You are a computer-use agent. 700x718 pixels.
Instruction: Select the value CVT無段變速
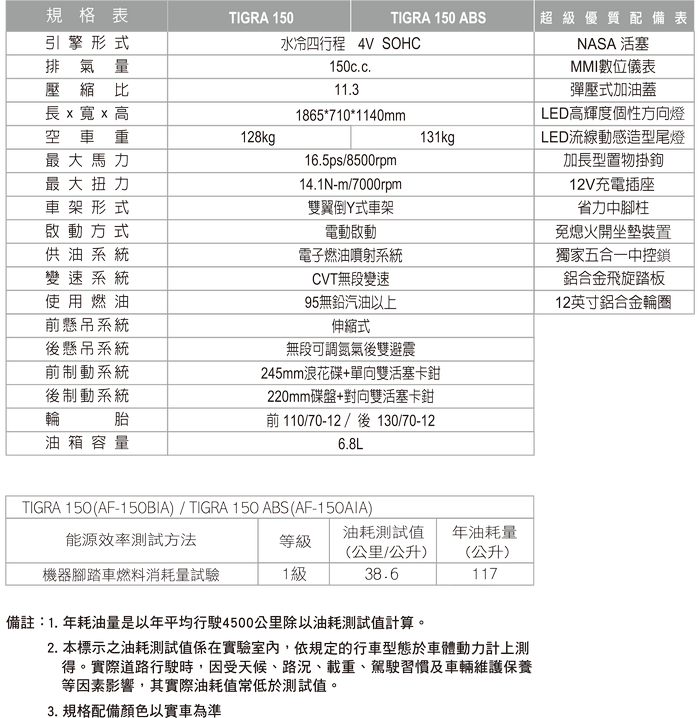pyautogui.click(x=350, y=279)
